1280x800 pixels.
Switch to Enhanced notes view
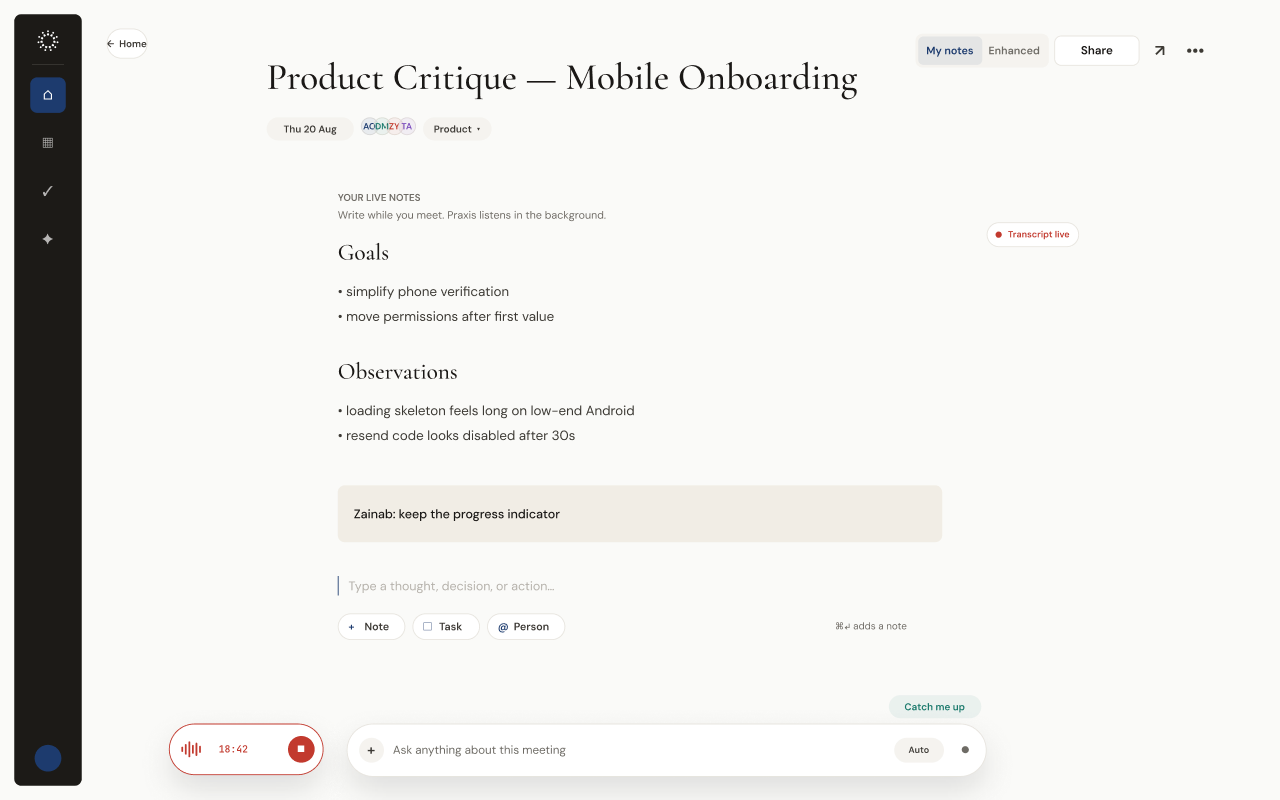click(1014, 51)
